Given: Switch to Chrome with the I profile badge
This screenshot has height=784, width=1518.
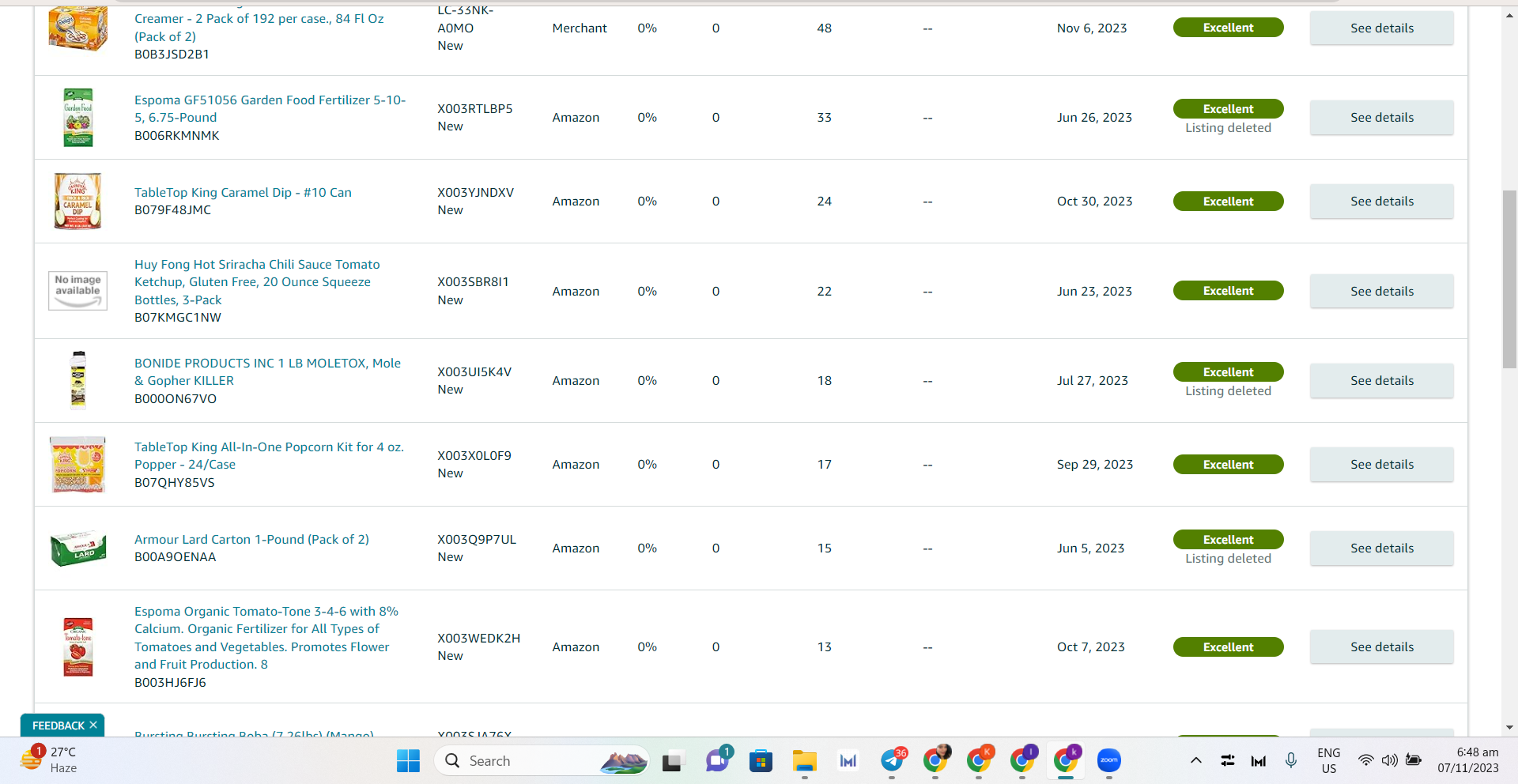Looking at the screenshot, I should click(x=1022, y=761).
